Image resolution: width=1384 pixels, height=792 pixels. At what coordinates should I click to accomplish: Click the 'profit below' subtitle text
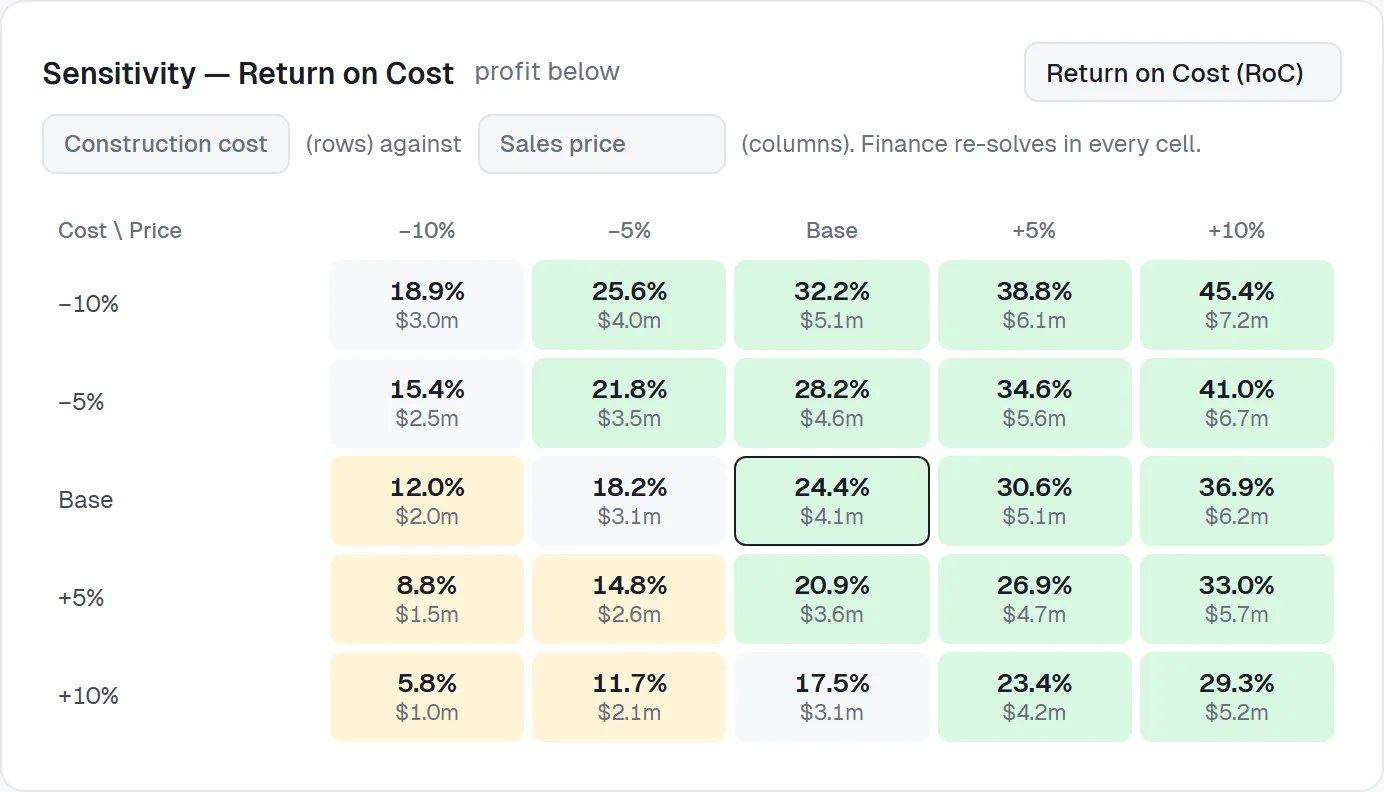(x=547, y=72)
